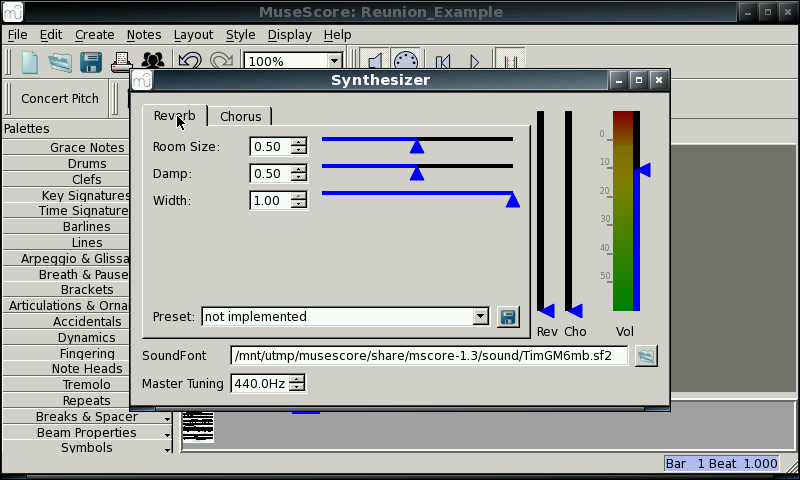The height and width of the screenshot is (480, 800).
Task: Click the score page thumbnail in navigator
Action: [198, 427]
